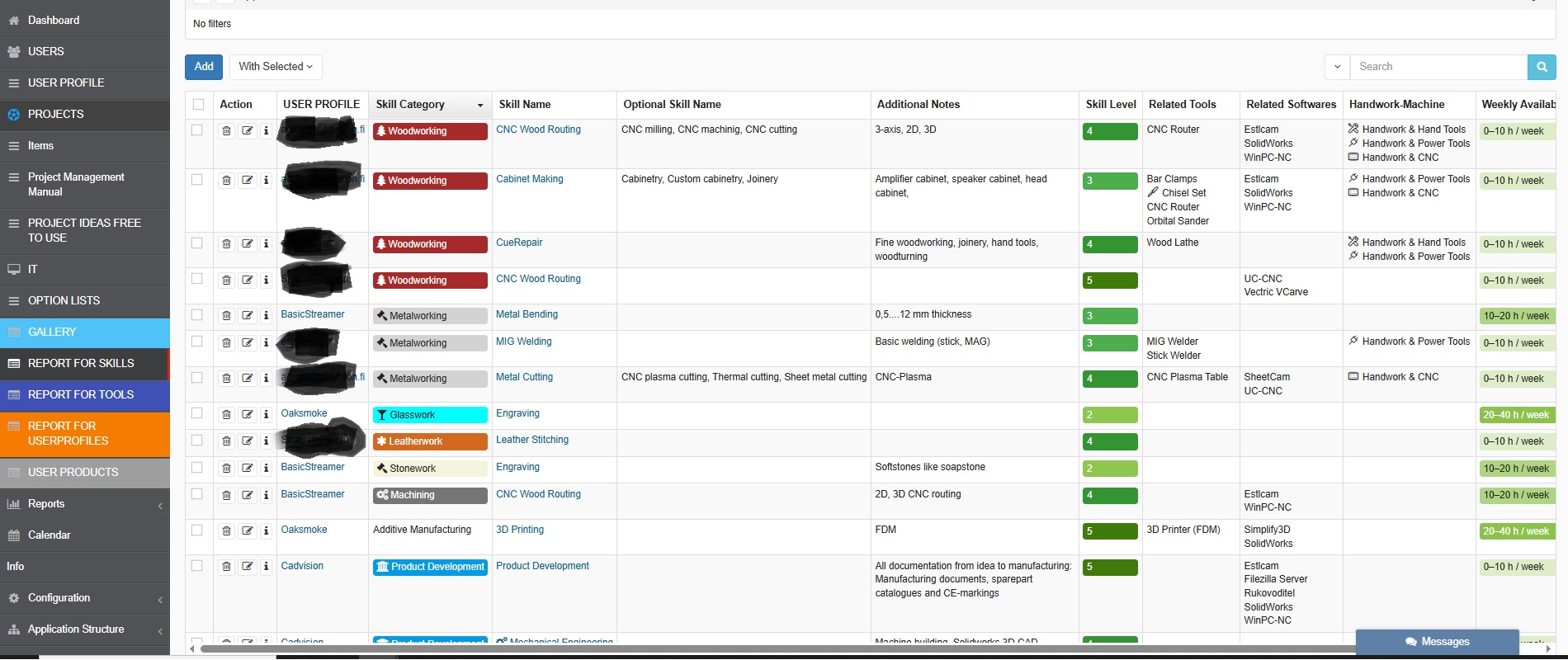The image size is (1568, 660).
Task: Delete the Cabinet Making row via trash icon
Action: (226, 180)
